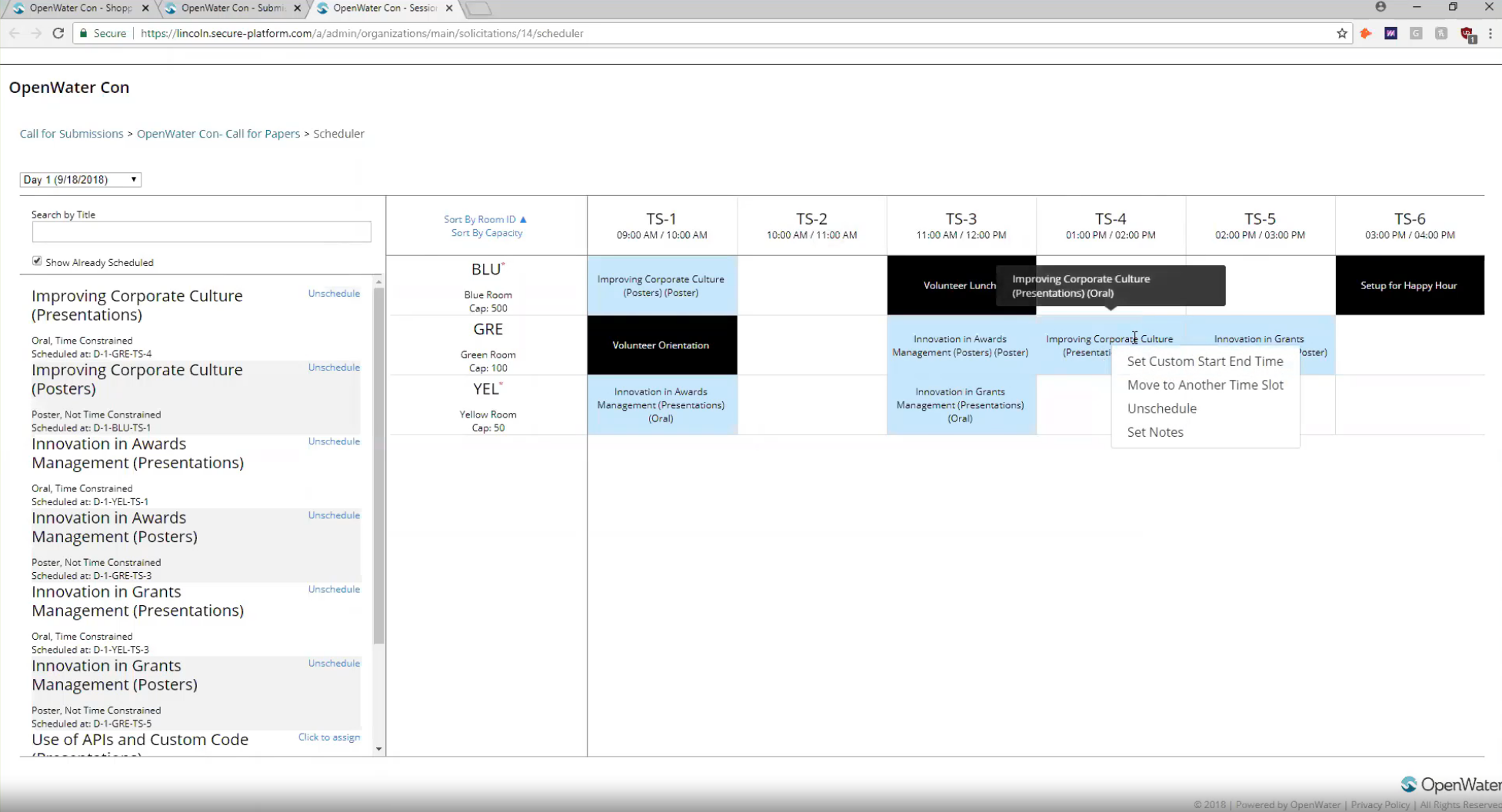This screenshot has height=812, width=1502.
Task: Open the Chrome three-dot menu
Action: (x=1490, y=33)
